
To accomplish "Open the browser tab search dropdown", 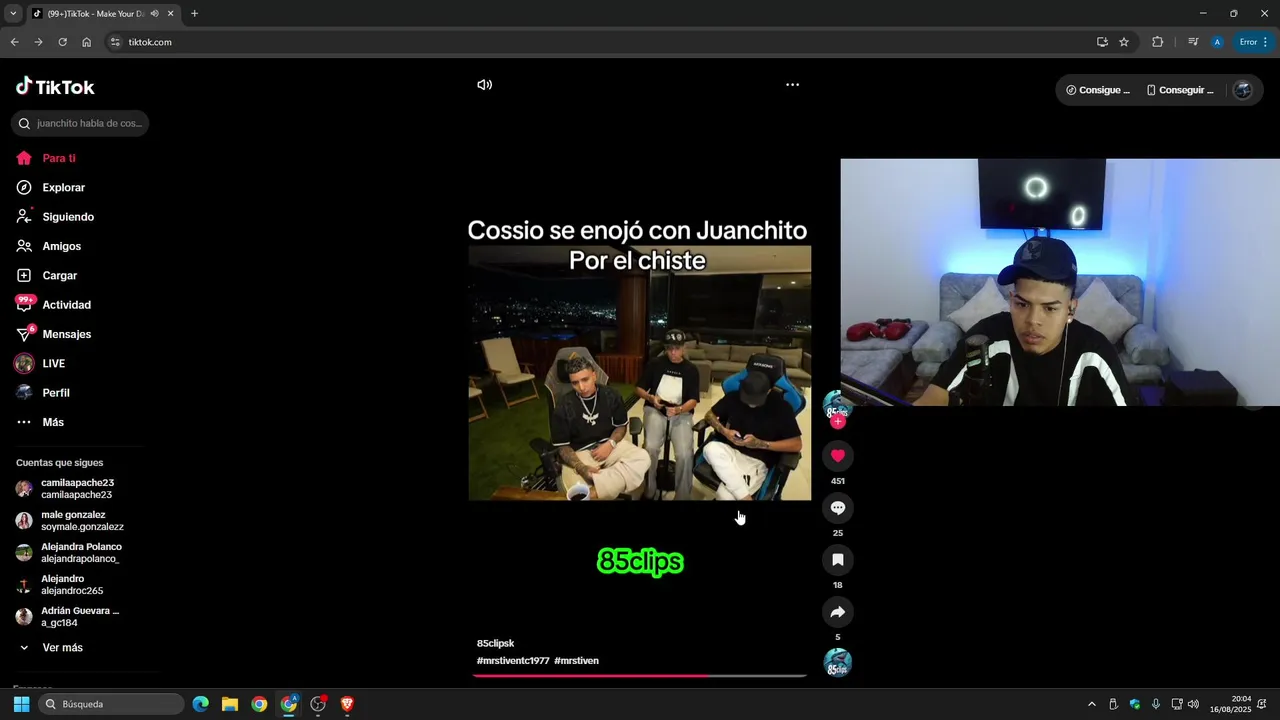I will 13,14.
